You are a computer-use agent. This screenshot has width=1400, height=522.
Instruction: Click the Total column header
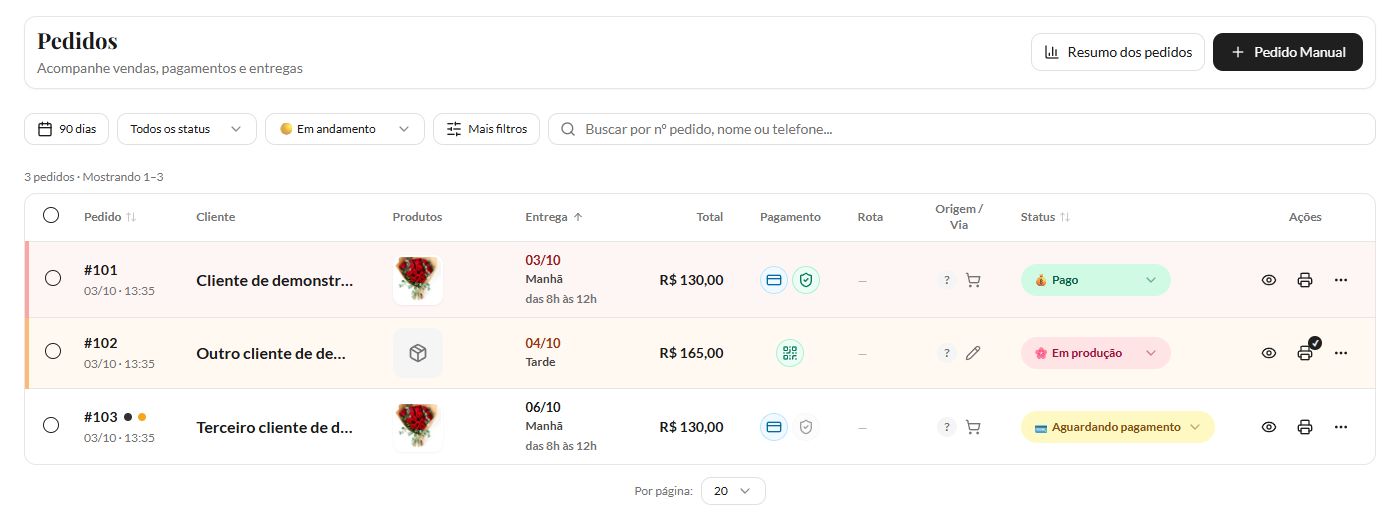pyautogui.click(x=710, y=217)
